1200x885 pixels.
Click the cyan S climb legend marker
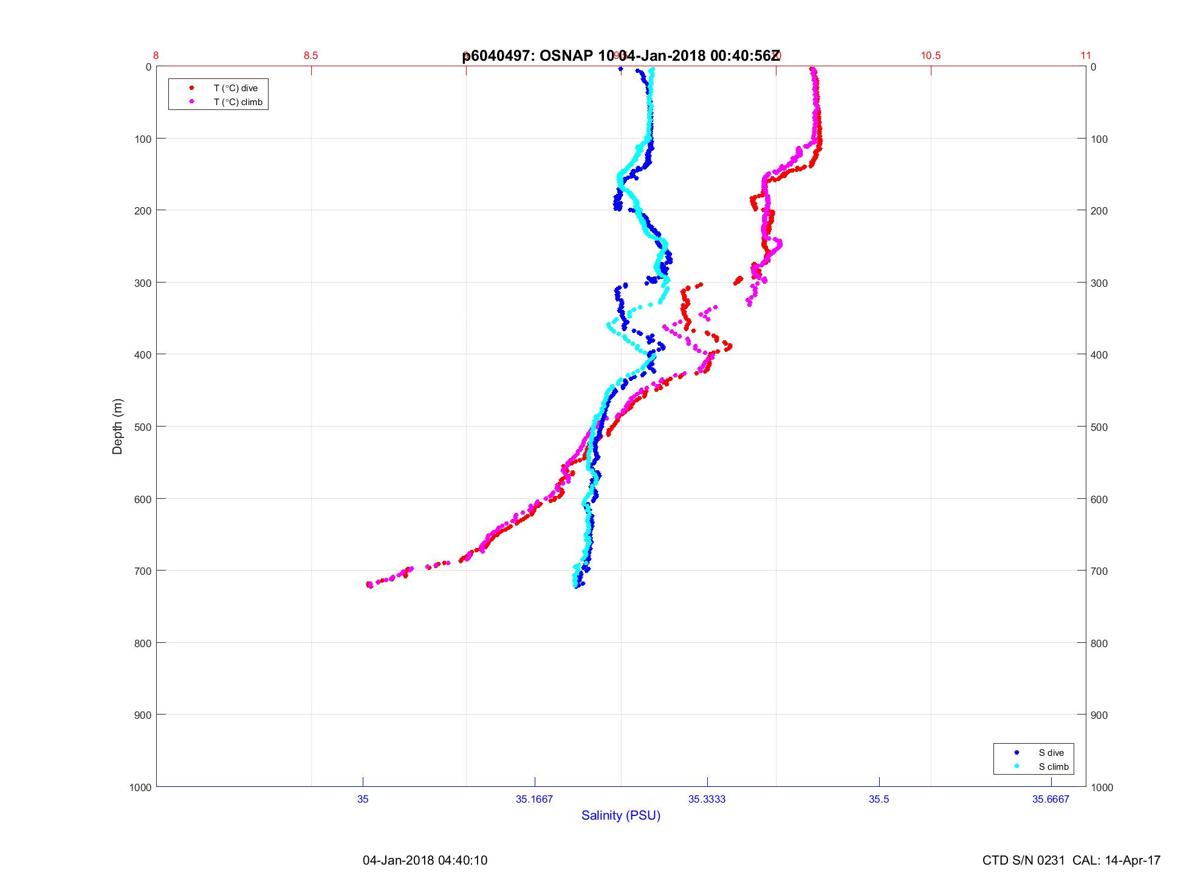coord(1016,766)
